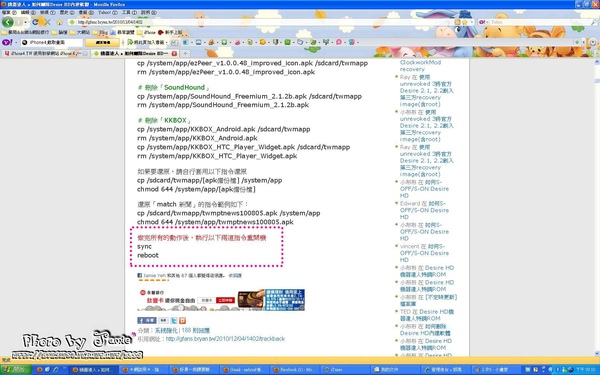Switch to the Facebook taskbar window
The height and width of the screenshot is (375, 600).
point(295,370)
